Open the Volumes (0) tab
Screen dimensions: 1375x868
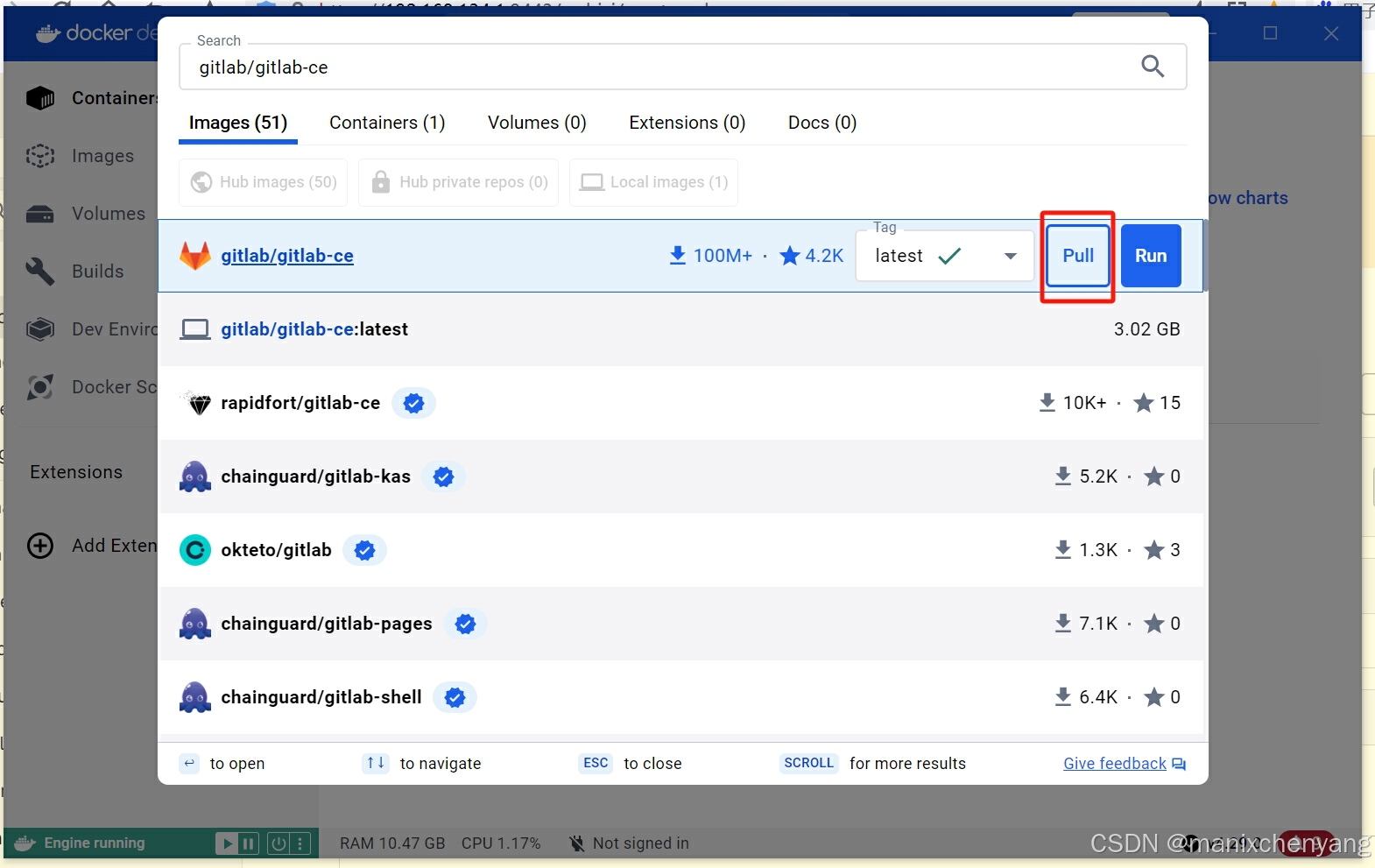(x=537, y=123)
